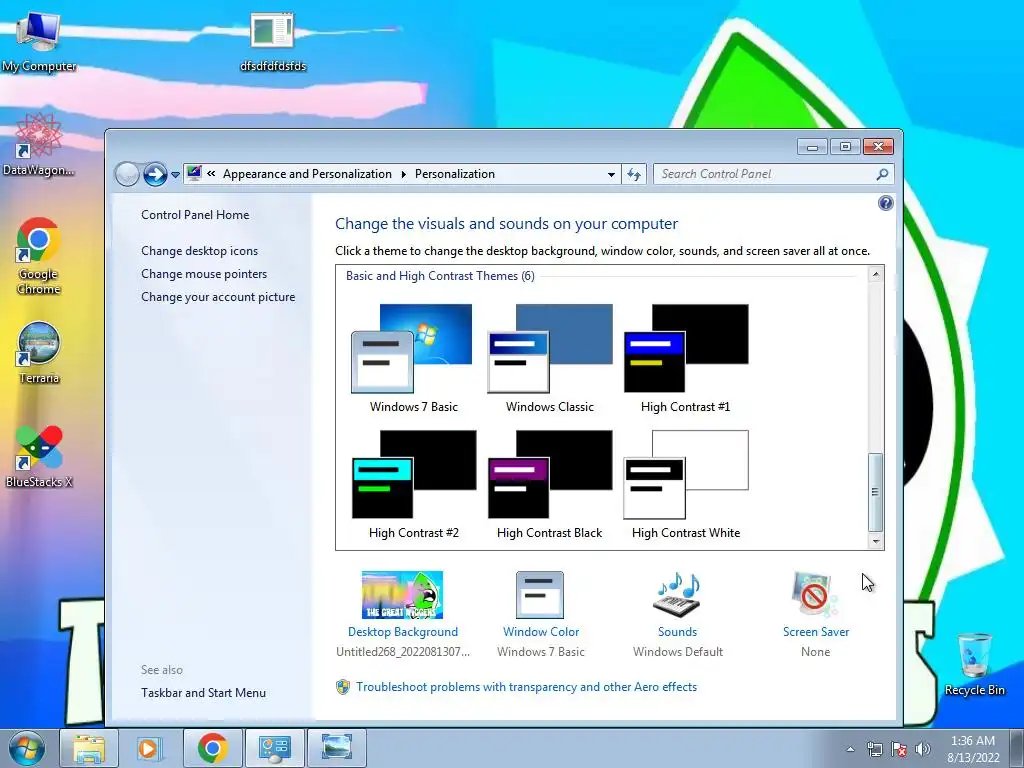Click the Personalization breadcrumb

tap(455, 174)
